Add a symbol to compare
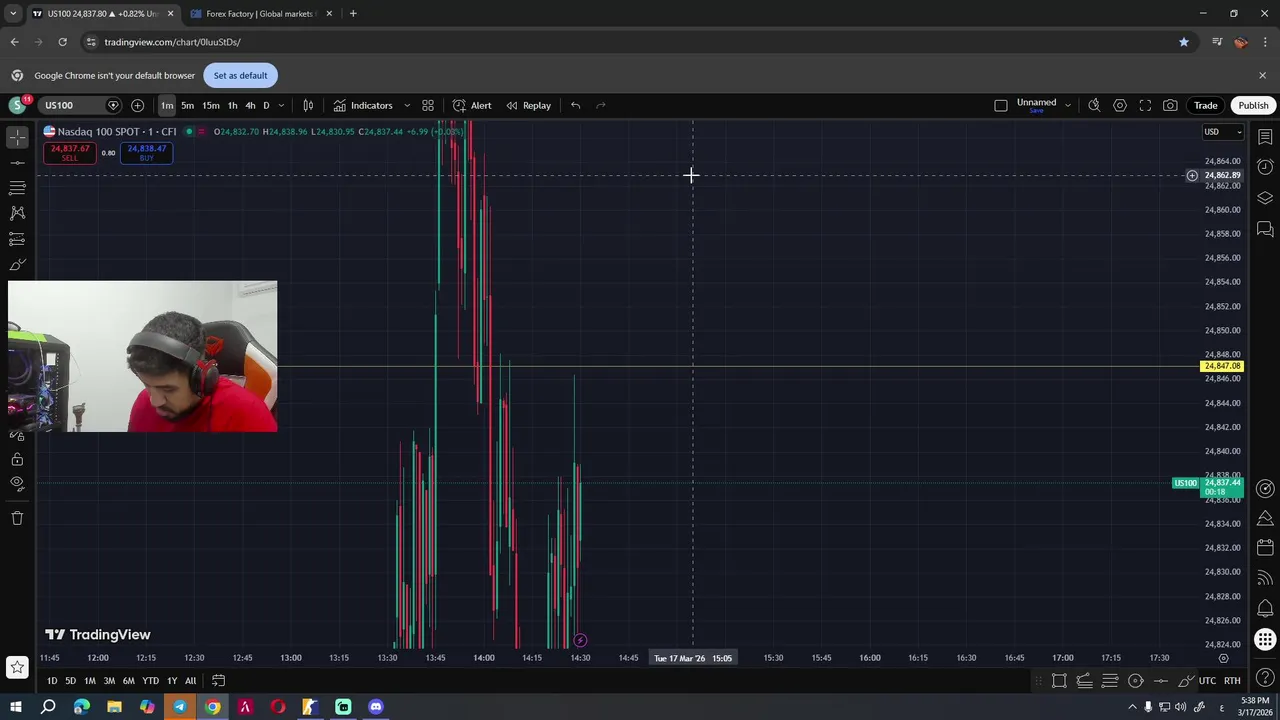 137,105
